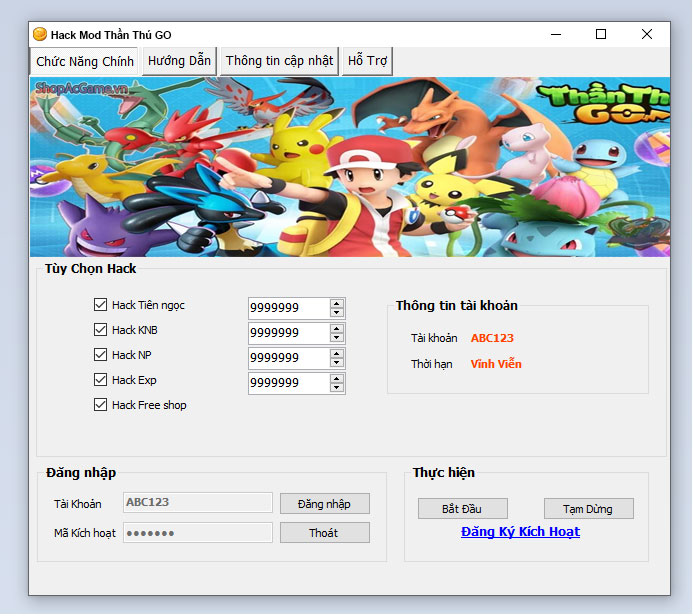Viewport: 693px width, 616px height.
Task: Disable the Hack Exp checkbox
Action: (x=100, y=380)
